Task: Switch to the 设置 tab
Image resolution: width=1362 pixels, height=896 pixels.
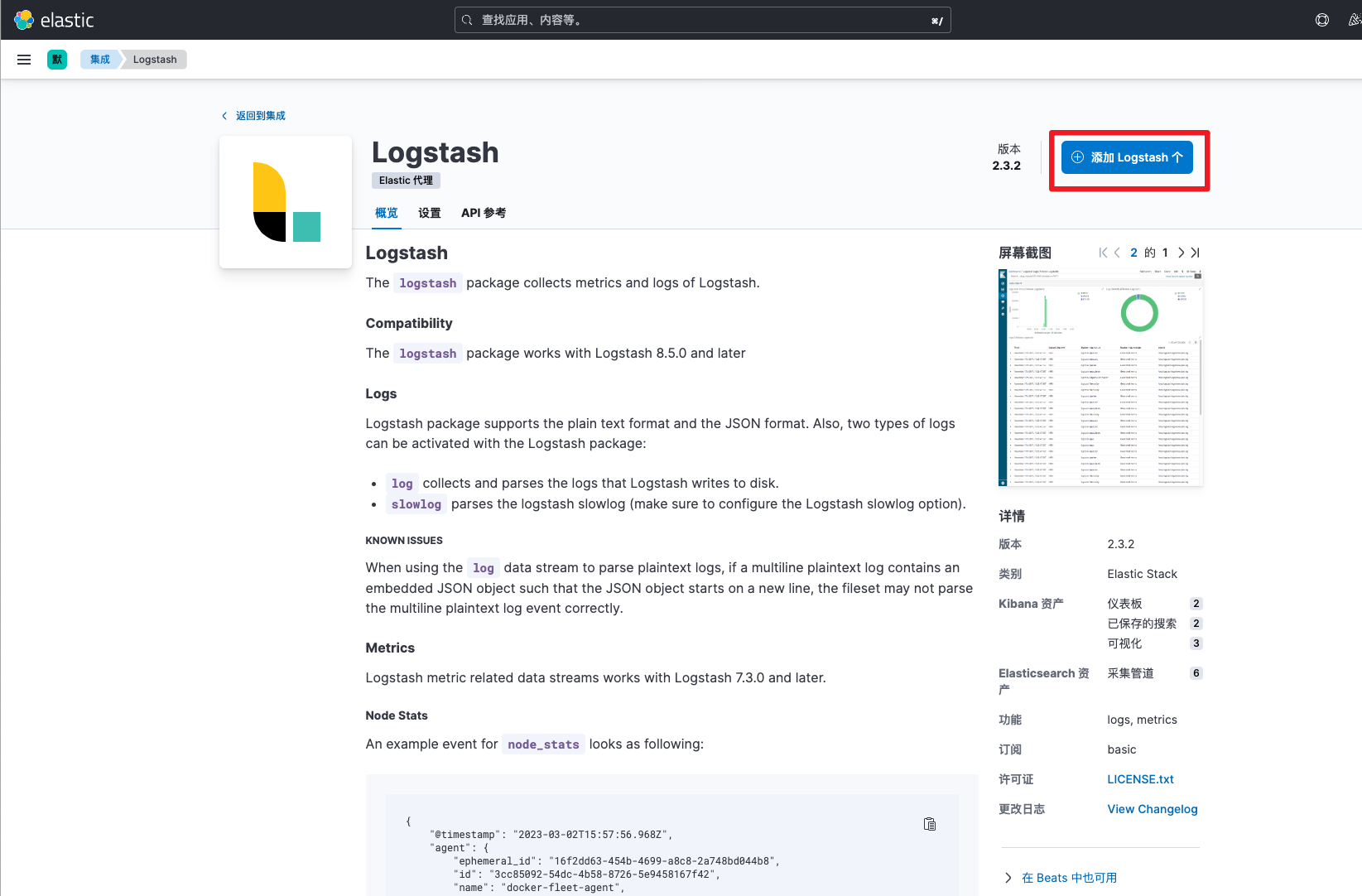Action: click(x=430, y=213)
